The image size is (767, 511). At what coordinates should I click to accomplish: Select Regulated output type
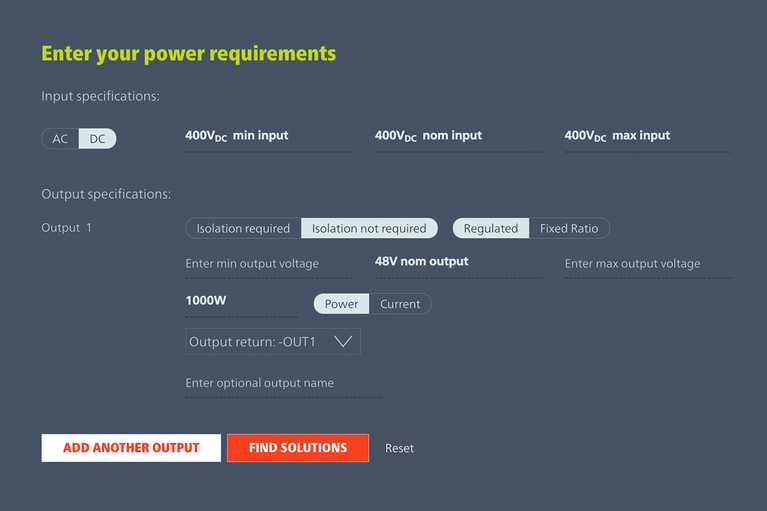tap(491, 229)
